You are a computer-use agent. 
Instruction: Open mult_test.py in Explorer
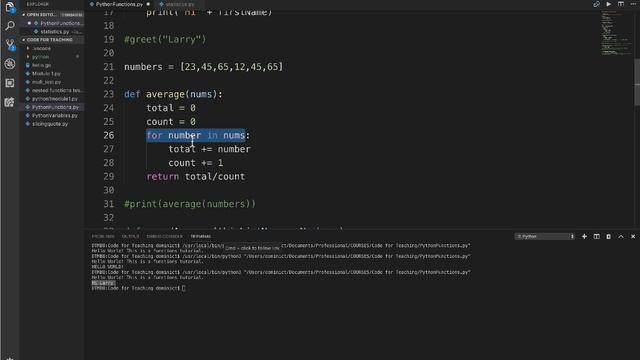pyautogui.click(x=46, y=82)
